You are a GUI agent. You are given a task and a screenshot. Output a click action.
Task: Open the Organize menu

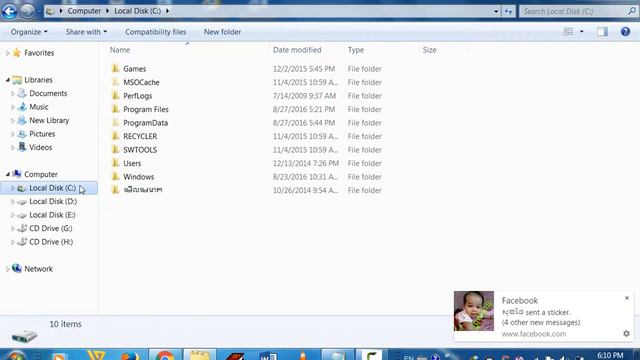point(29,32)
